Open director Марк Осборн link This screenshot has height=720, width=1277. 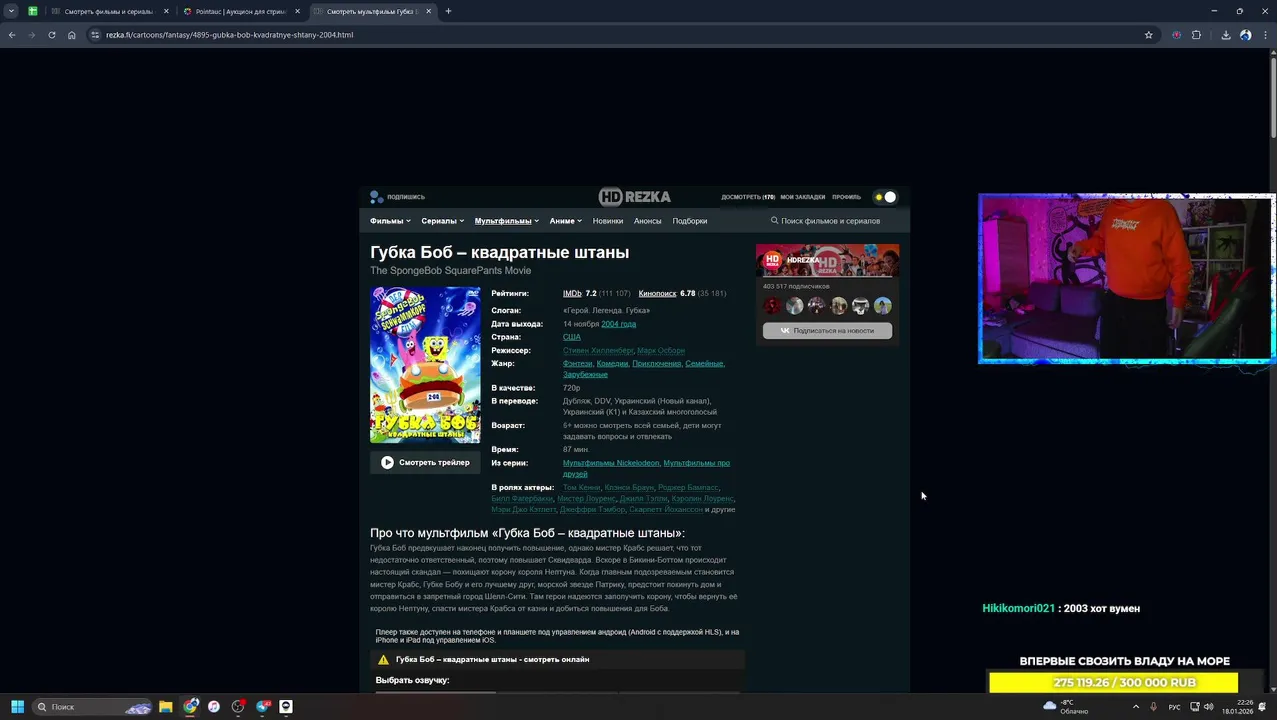pos(661,351)
